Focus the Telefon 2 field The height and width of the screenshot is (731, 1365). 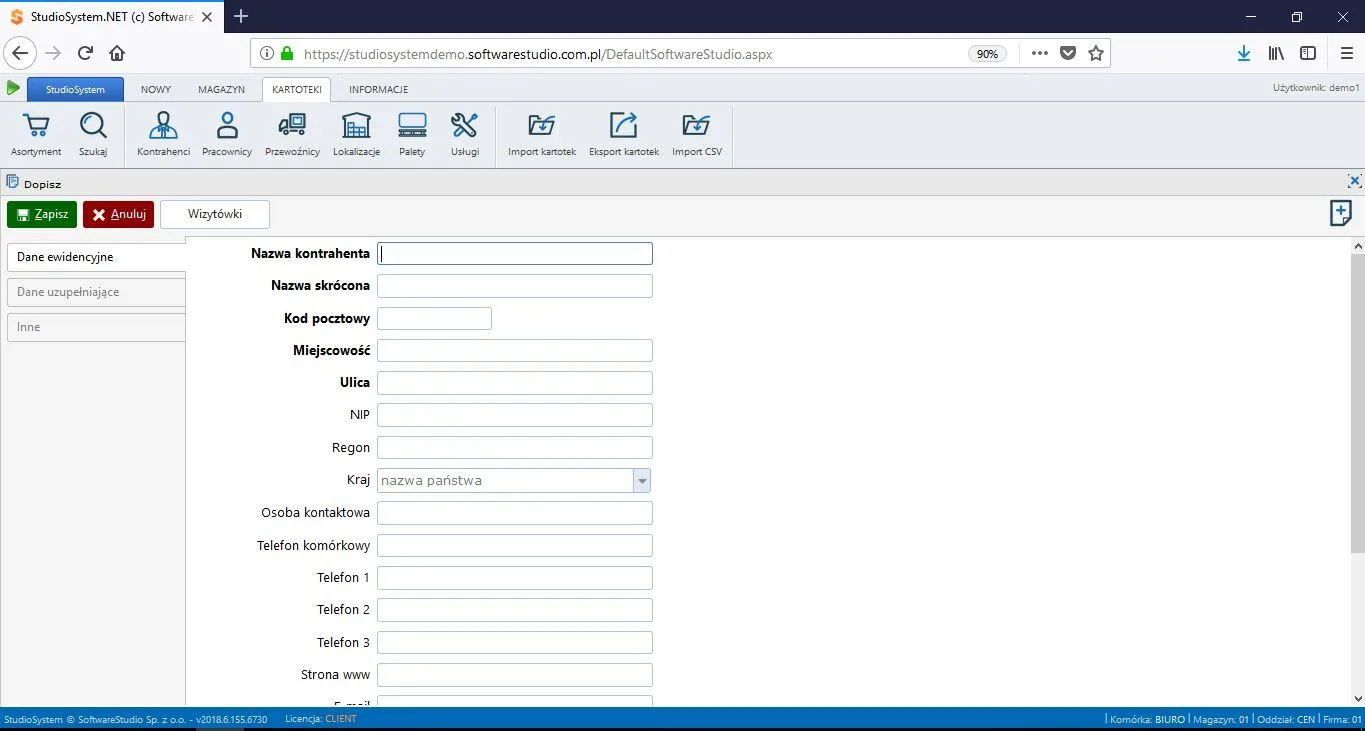[515, 610]
